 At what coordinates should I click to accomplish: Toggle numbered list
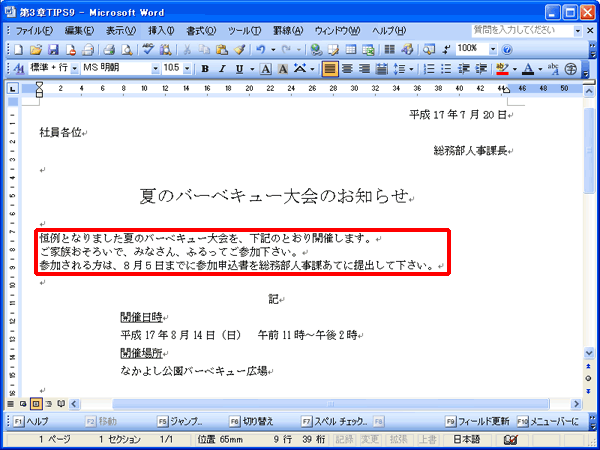click(x=429, y=69)
